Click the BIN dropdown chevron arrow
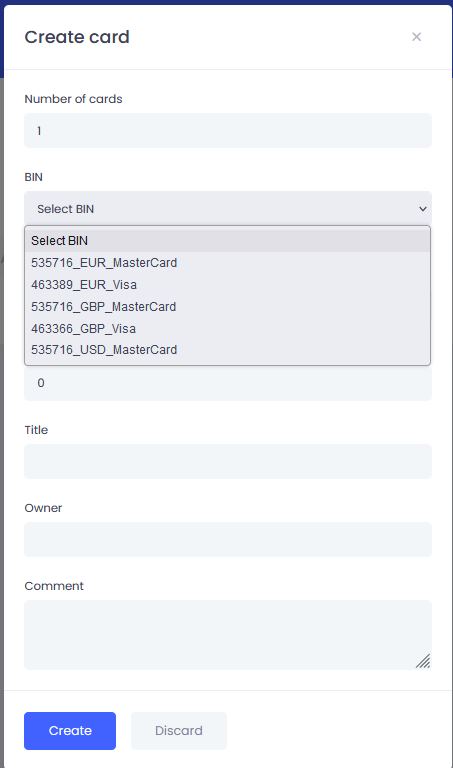This screenshot has height=768, width=453. (x=423, y=209)
